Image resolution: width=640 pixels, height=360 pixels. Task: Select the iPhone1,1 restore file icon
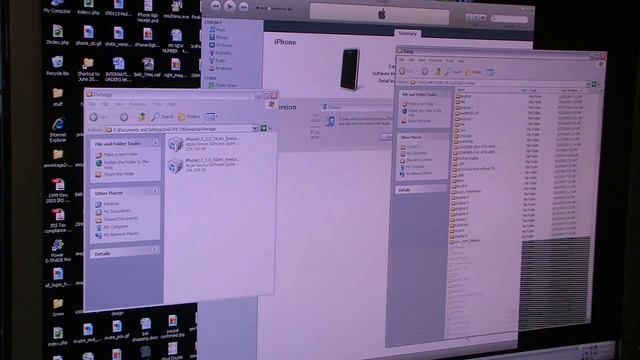pos(176,166)
